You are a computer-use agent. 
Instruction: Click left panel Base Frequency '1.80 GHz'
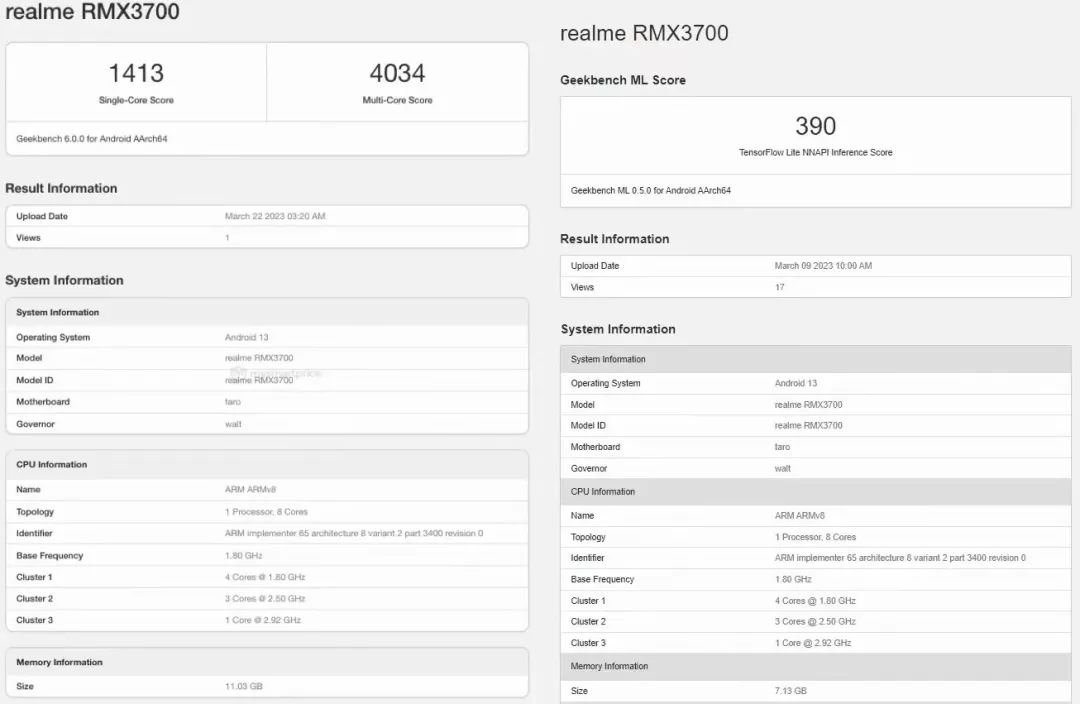(x=243, y=555)
